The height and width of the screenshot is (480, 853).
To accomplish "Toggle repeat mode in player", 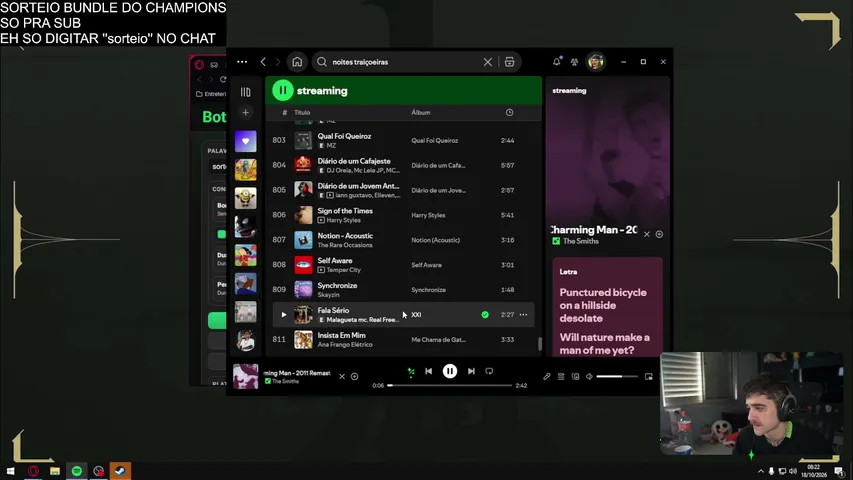I will (x=489, y=371).
